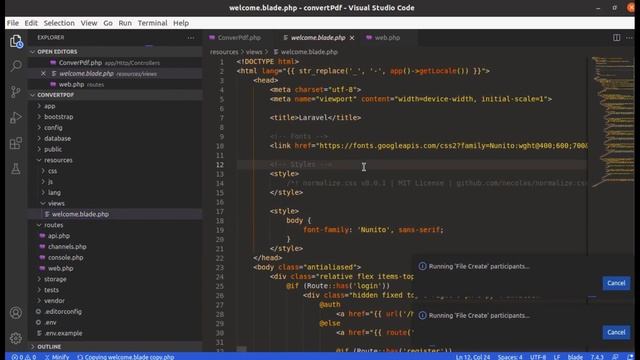Click the Split Editor icon
The width and height of the screenshot is (640, 360).
tap(616, 38)
